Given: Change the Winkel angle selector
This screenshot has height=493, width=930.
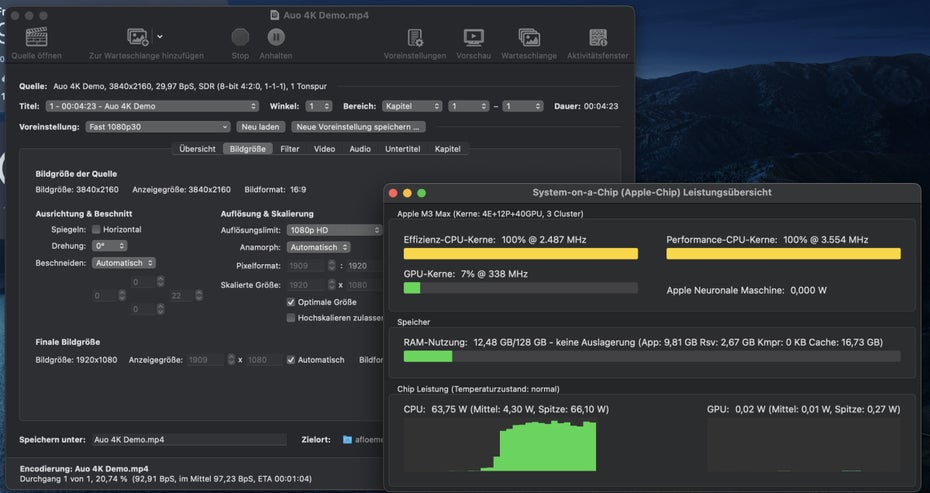Looking at the screenshot, I should click(x=319, y=106).
